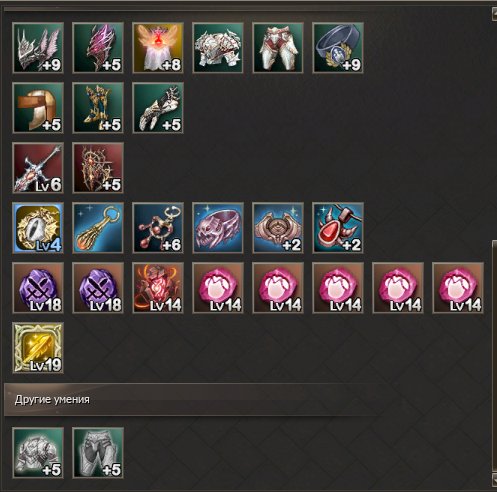Click the belt with medallion +9
The image size is (497, 492).
[338, 48]
